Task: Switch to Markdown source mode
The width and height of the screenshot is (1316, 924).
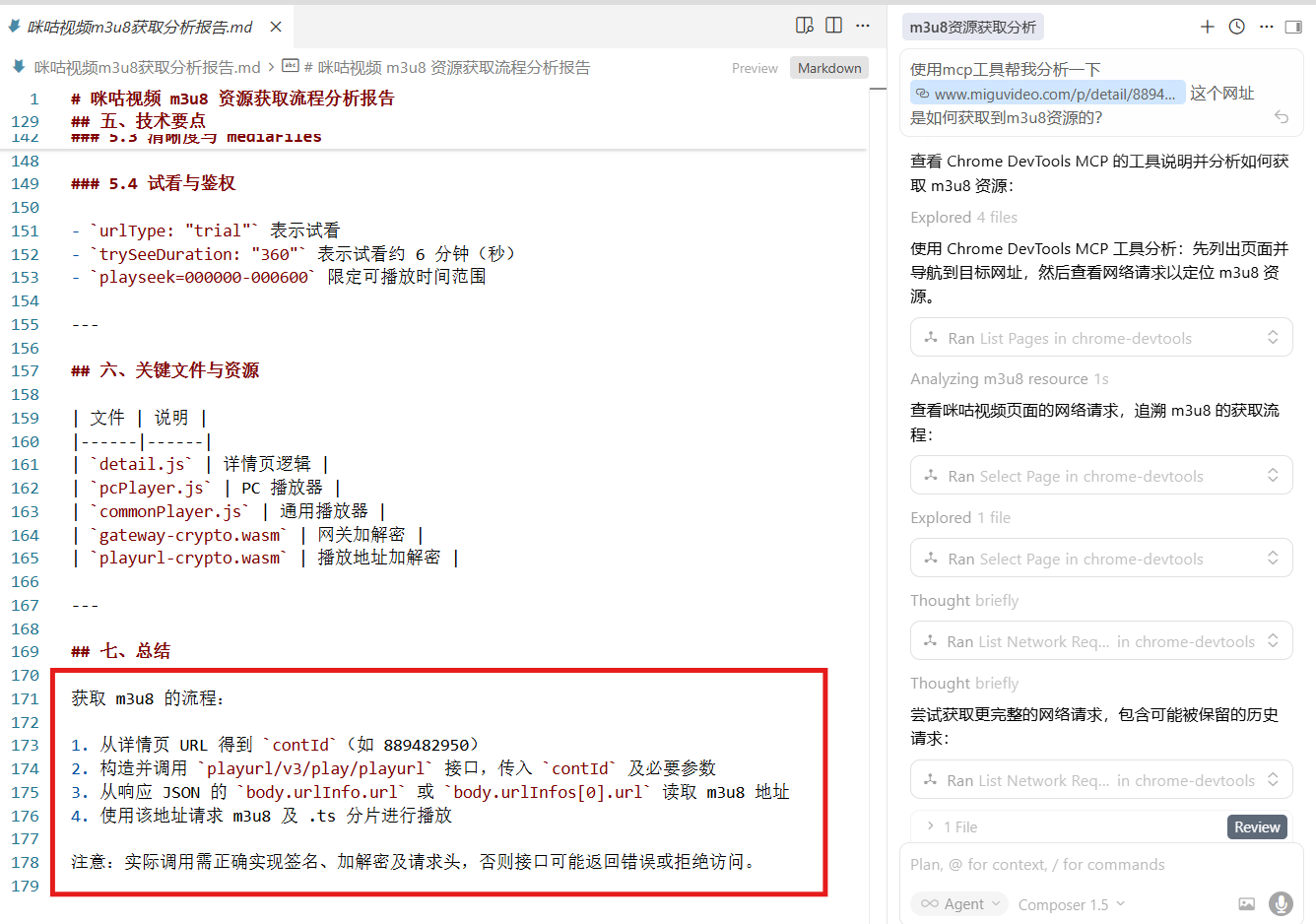Action: 829,68
